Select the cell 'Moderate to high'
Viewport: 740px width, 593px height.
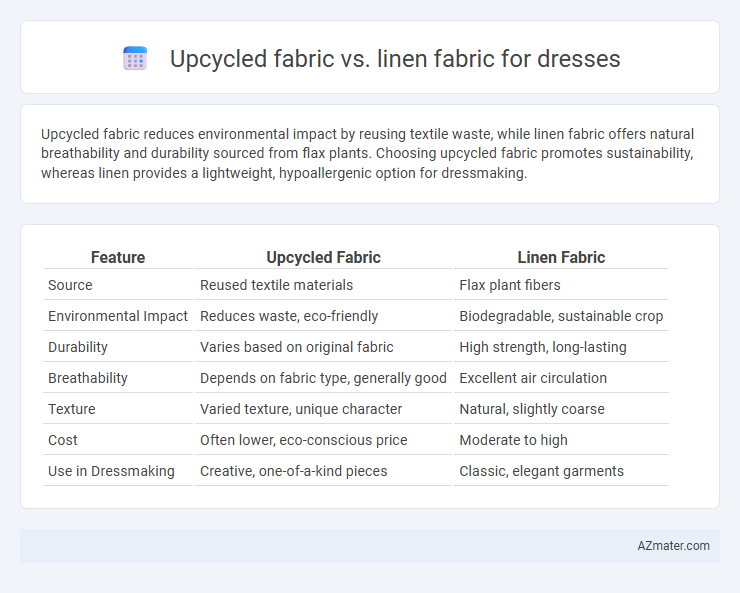click(513, 440)
